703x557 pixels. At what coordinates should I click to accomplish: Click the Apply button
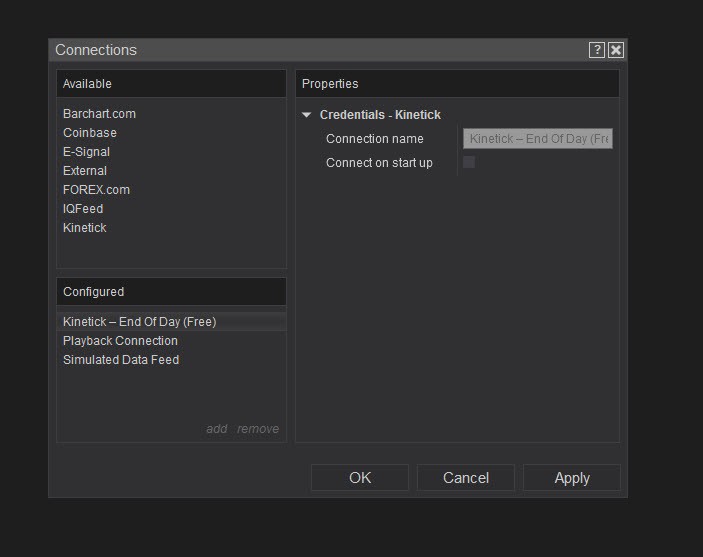(572, 478)
